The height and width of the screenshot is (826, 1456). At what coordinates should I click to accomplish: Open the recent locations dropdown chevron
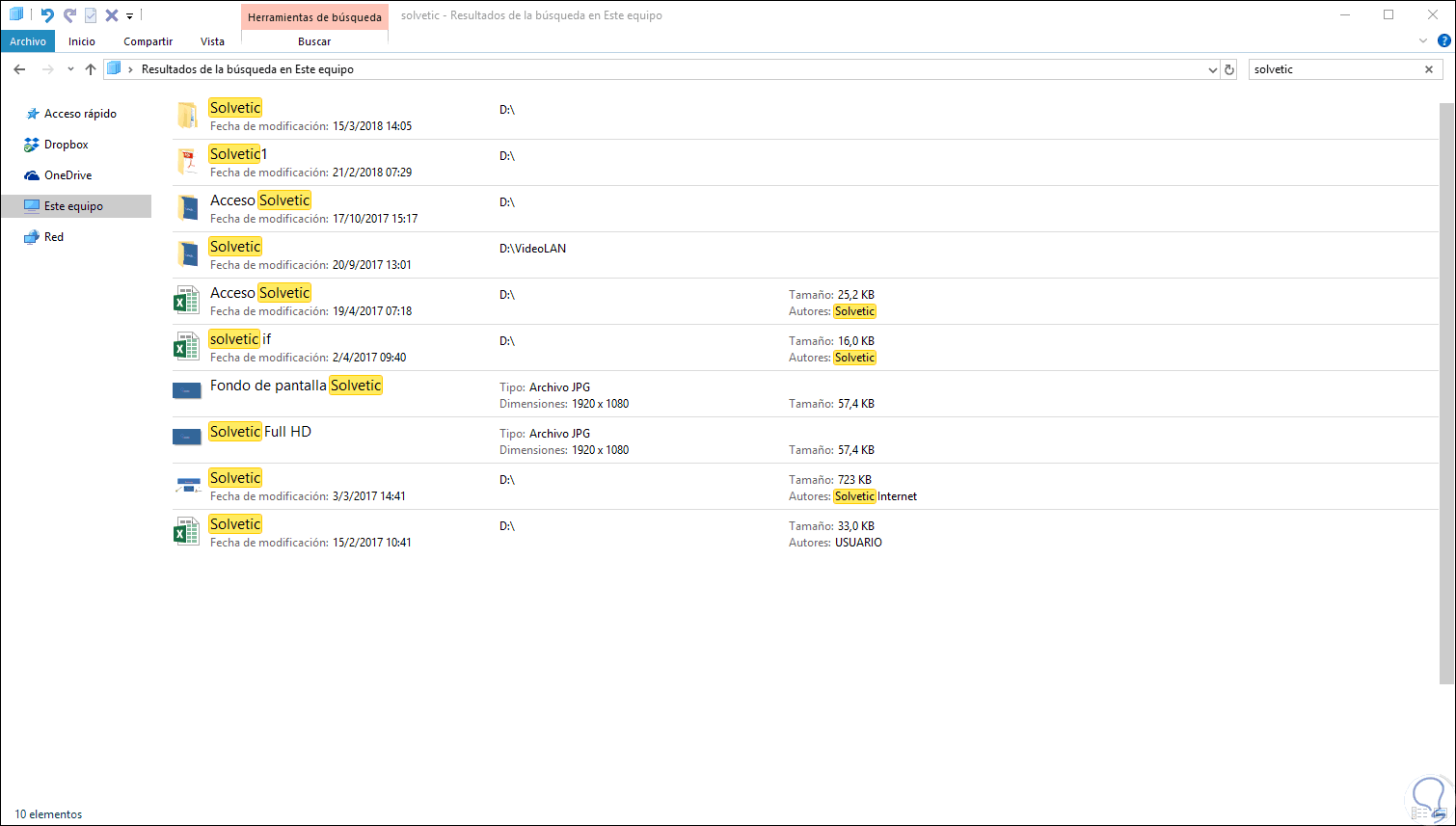(70, 69)
